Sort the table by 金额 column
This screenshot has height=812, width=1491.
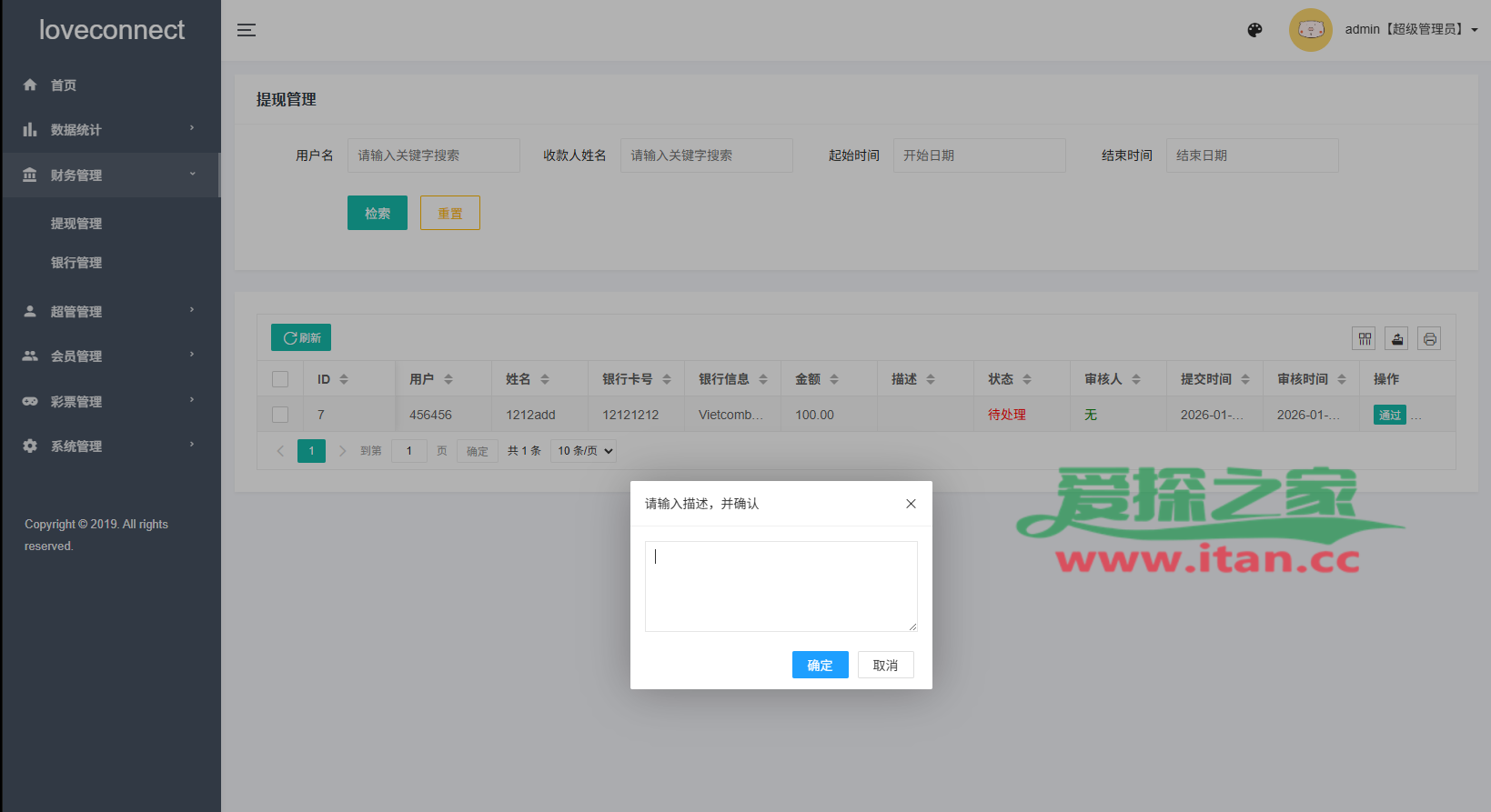pos(834,379)
